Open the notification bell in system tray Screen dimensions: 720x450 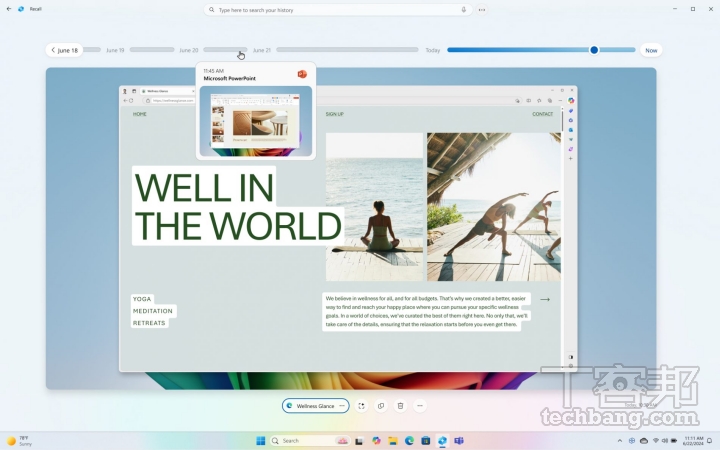click(710, 441)
